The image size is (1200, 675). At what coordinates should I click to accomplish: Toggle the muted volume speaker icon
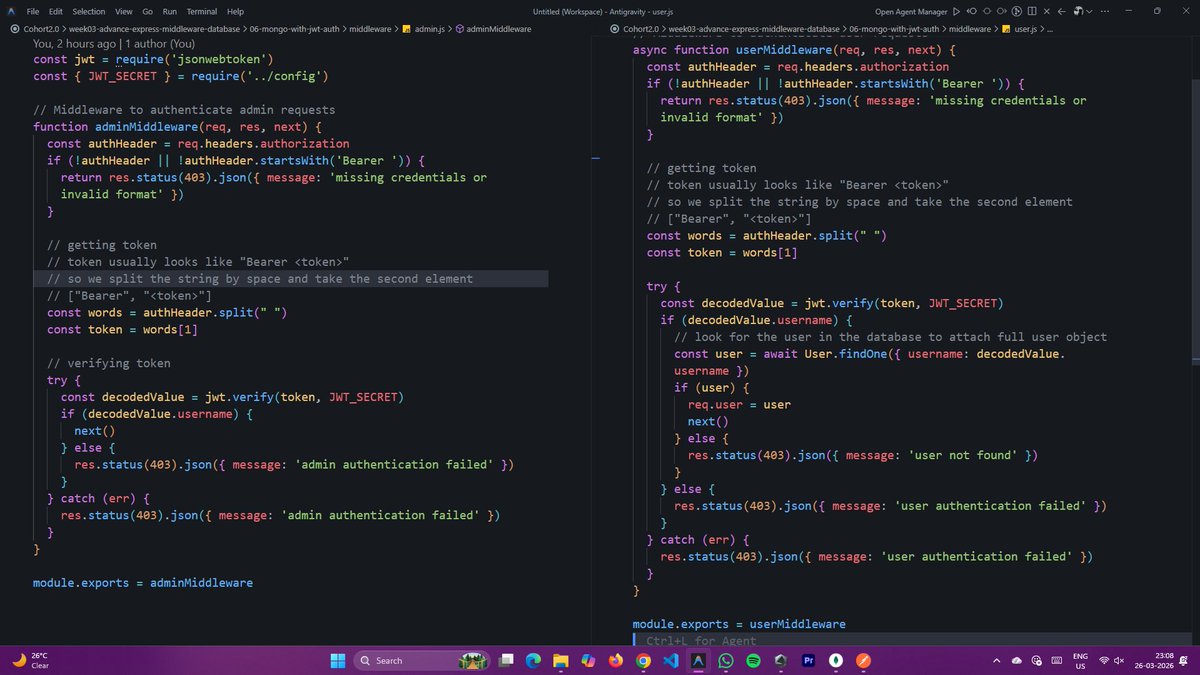tap(1120, 660)
